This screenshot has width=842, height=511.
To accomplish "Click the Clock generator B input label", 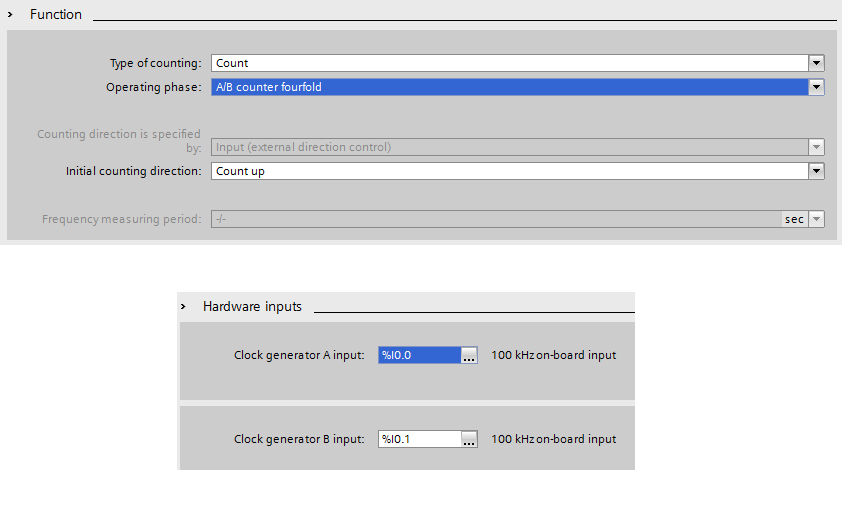I will [299, 439].
